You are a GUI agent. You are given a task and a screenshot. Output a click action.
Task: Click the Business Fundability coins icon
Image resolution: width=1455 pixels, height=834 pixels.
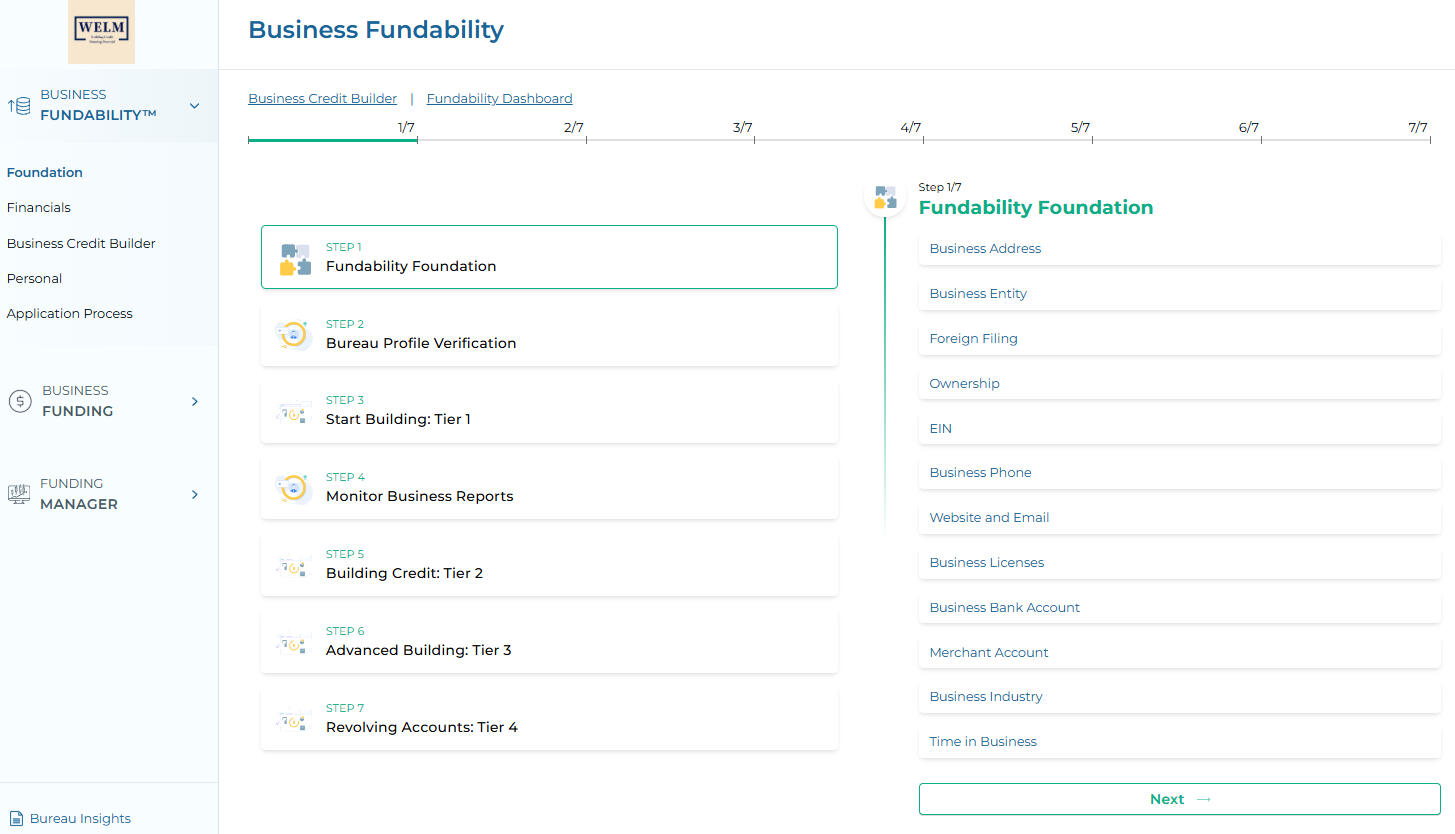point(19,106)
